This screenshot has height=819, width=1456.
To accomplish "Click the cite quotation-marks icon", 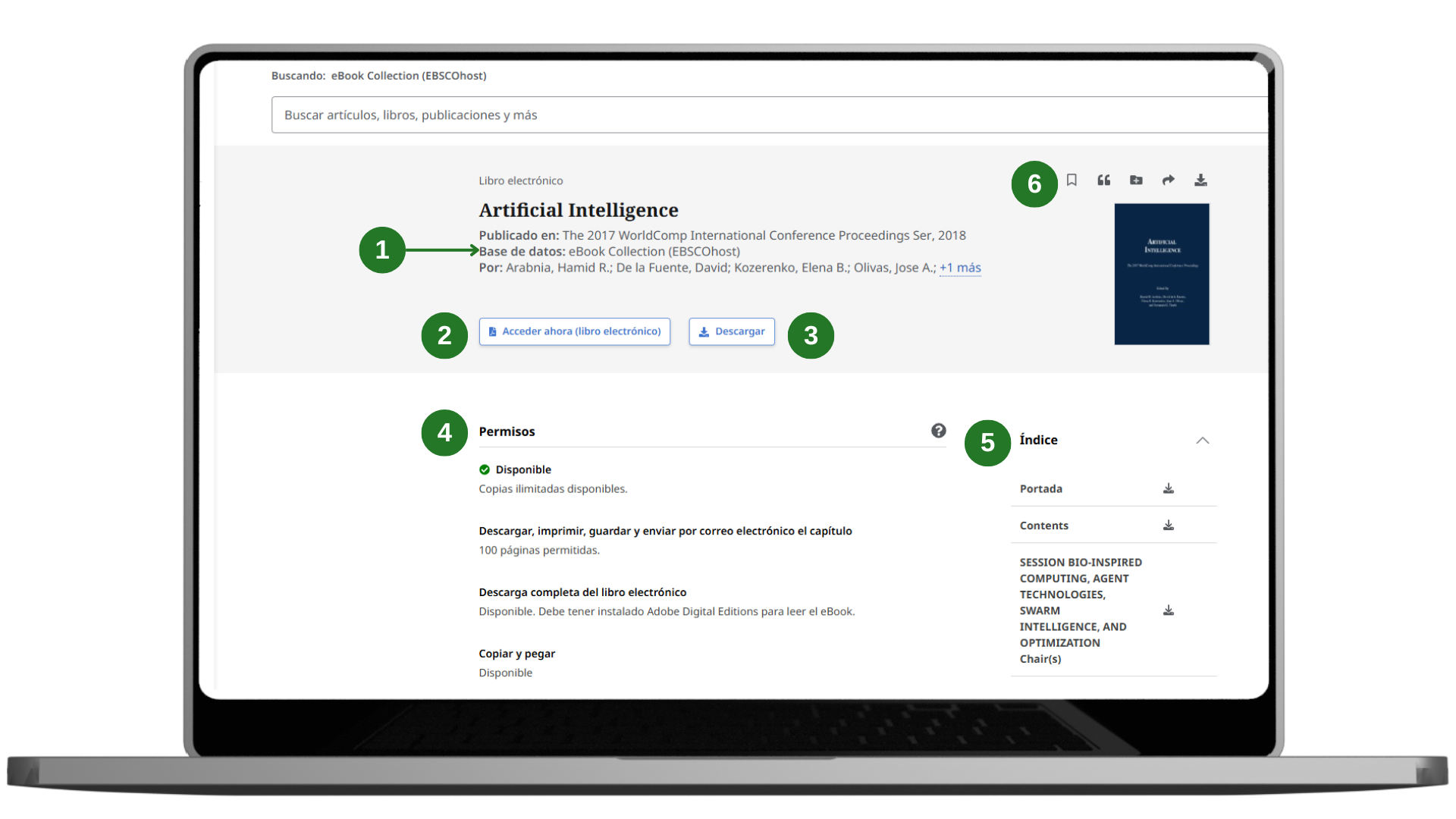I will tap(1104, 180).
